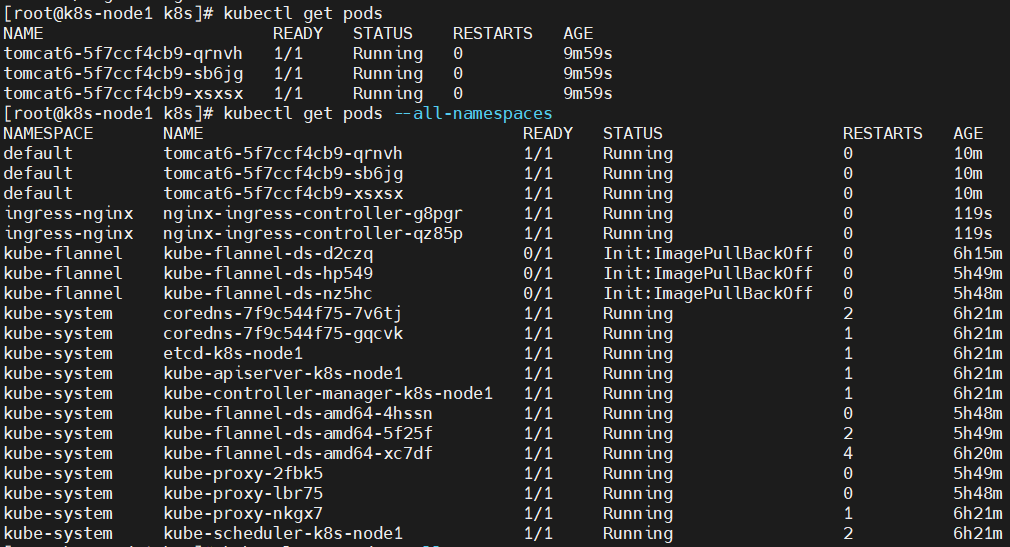
Task: Click kube-proxy-nkgx7 pod name
Action: 243,513
